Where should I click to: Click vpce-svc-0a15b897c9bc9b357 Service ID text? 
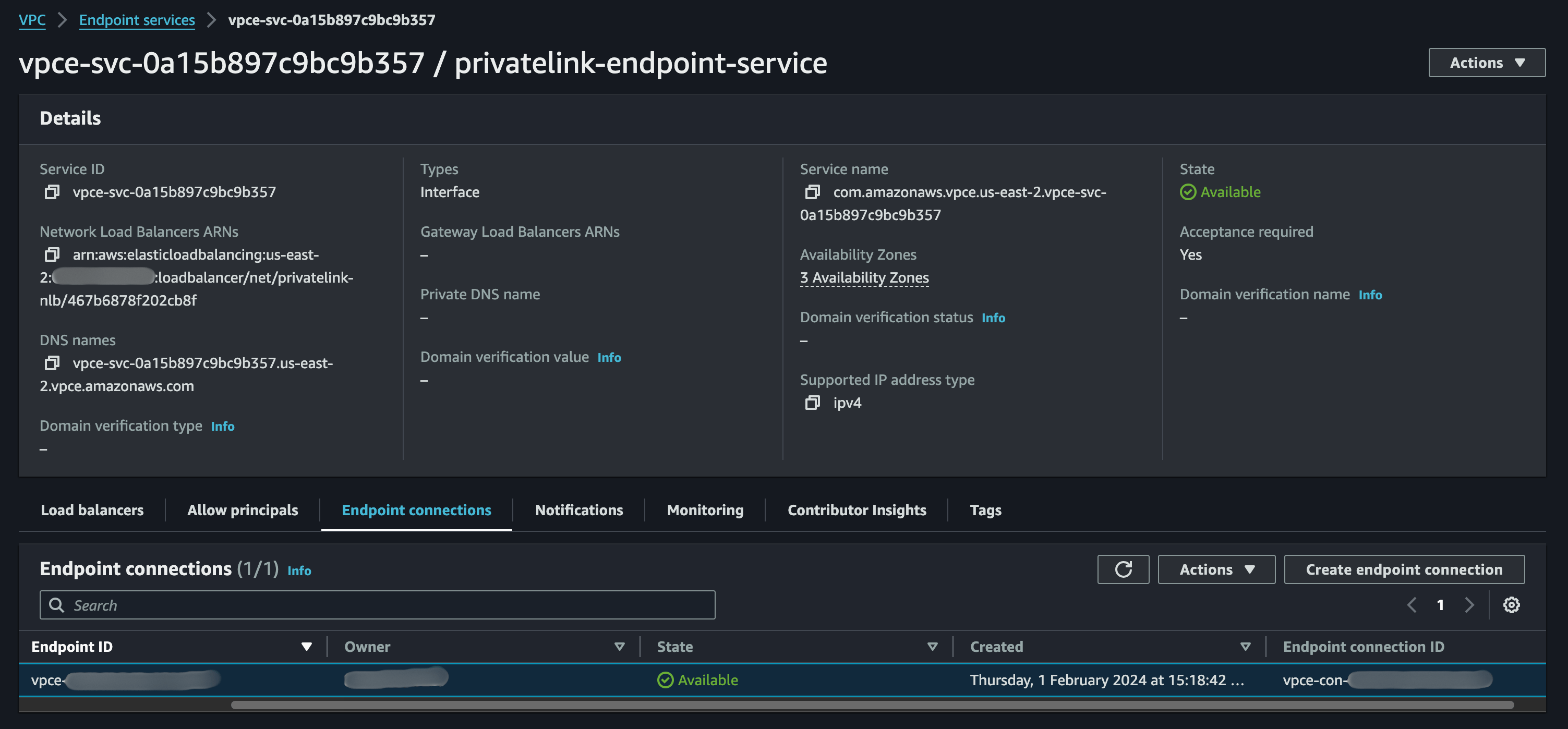[x=174, y=192]
